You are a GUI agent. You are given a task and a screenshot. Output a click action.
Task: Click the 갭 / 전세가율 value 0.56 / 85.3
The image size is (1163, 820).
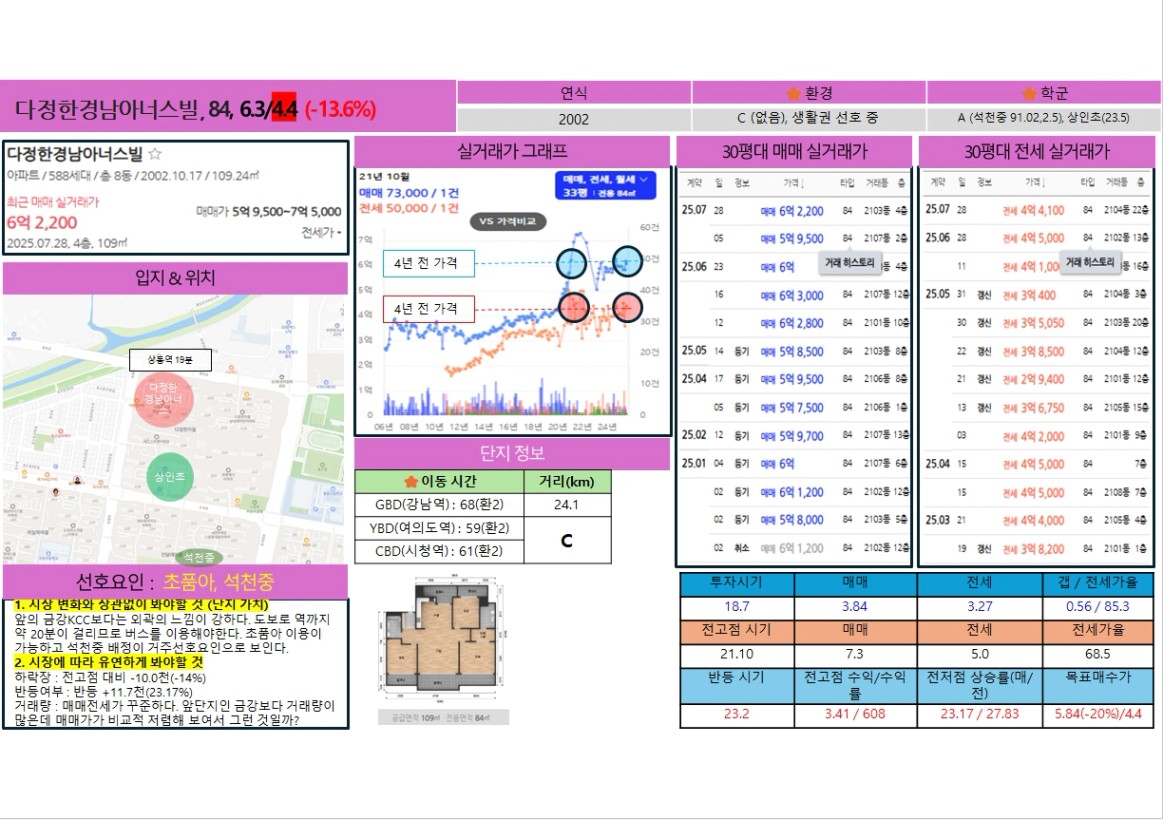coord(1098,606)
